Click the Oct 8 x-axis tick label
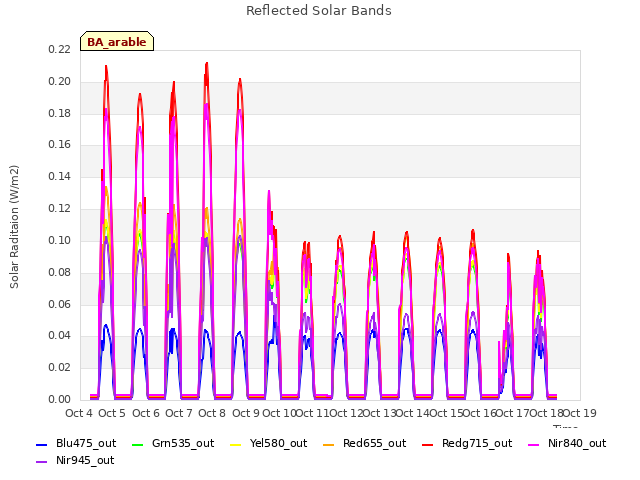 pyautogui.click(x=212, y=413)
